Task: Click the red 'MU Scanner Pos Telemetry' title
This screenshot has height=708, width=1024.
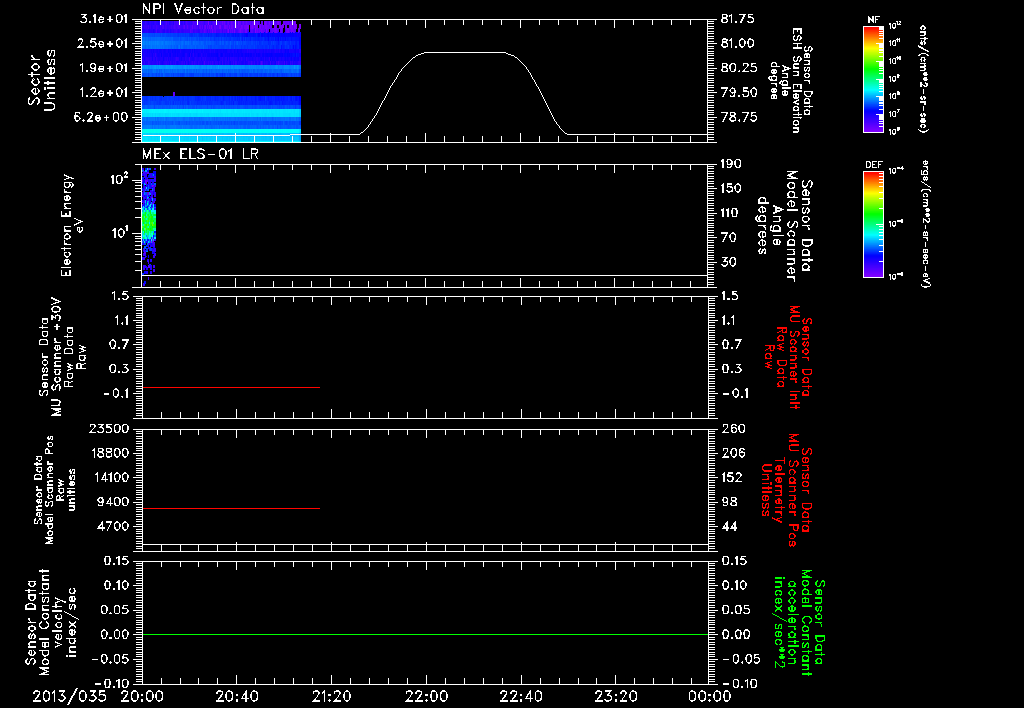Action: click(786, 490)
